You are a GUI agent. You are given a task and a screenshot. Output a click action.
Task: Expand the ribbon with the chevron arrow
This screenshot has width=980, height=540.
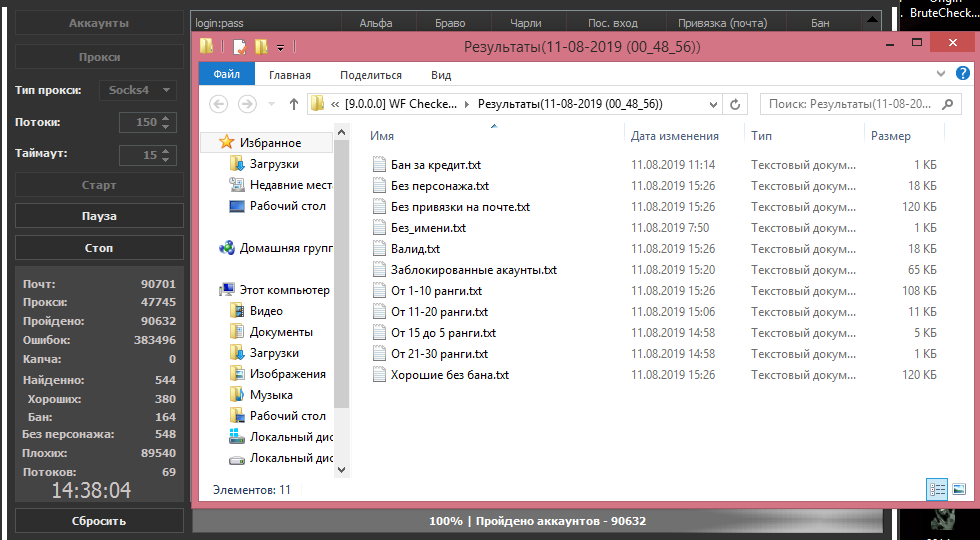[941, 74]
